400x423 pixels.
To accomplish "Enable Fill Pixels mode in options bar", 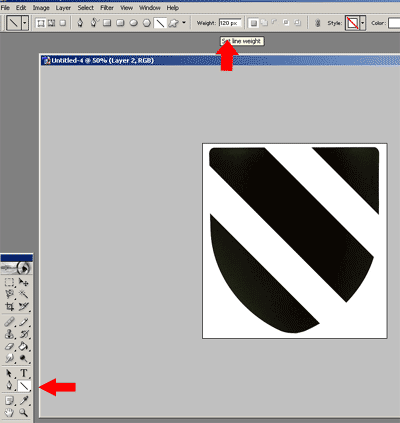I will tap(63, 23).
